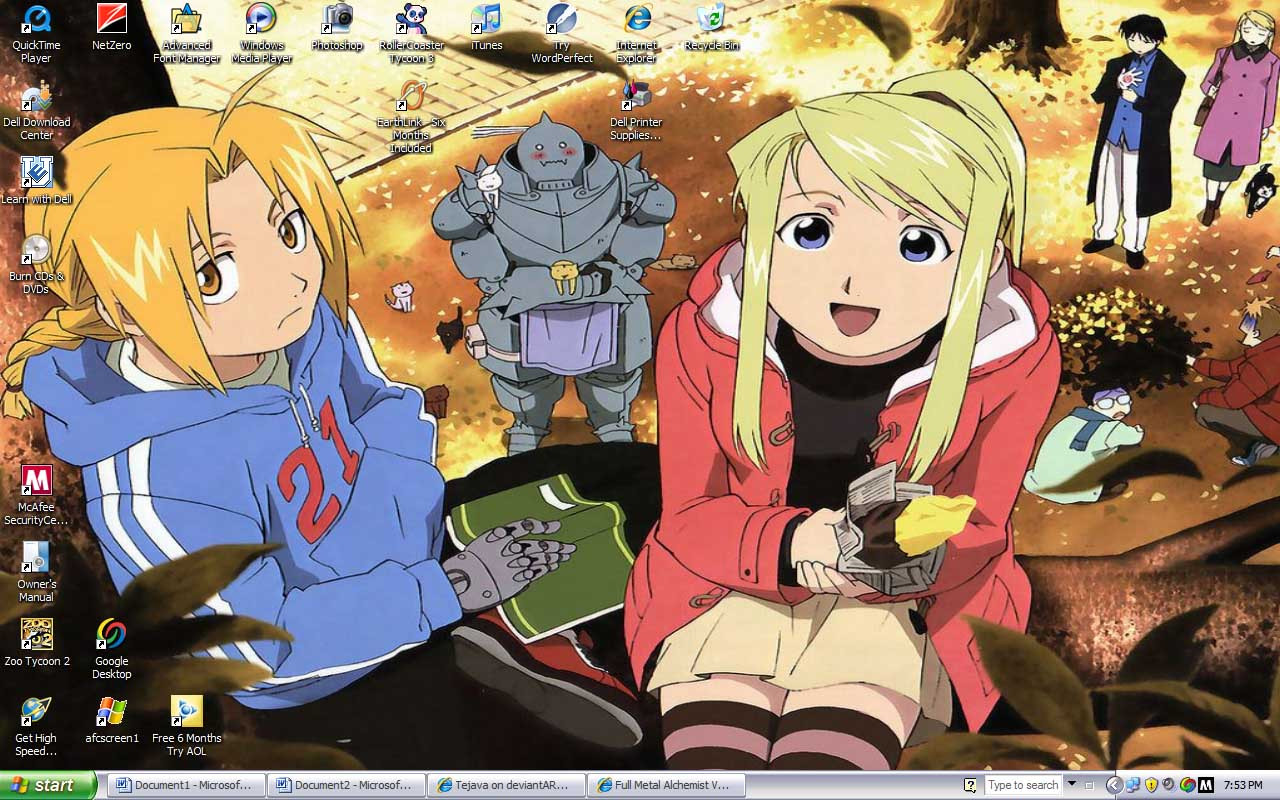This screenshot has height=800, width=1280.
Task: Switch to Tejava on deviantART browser window
Action: pos(506,785)
